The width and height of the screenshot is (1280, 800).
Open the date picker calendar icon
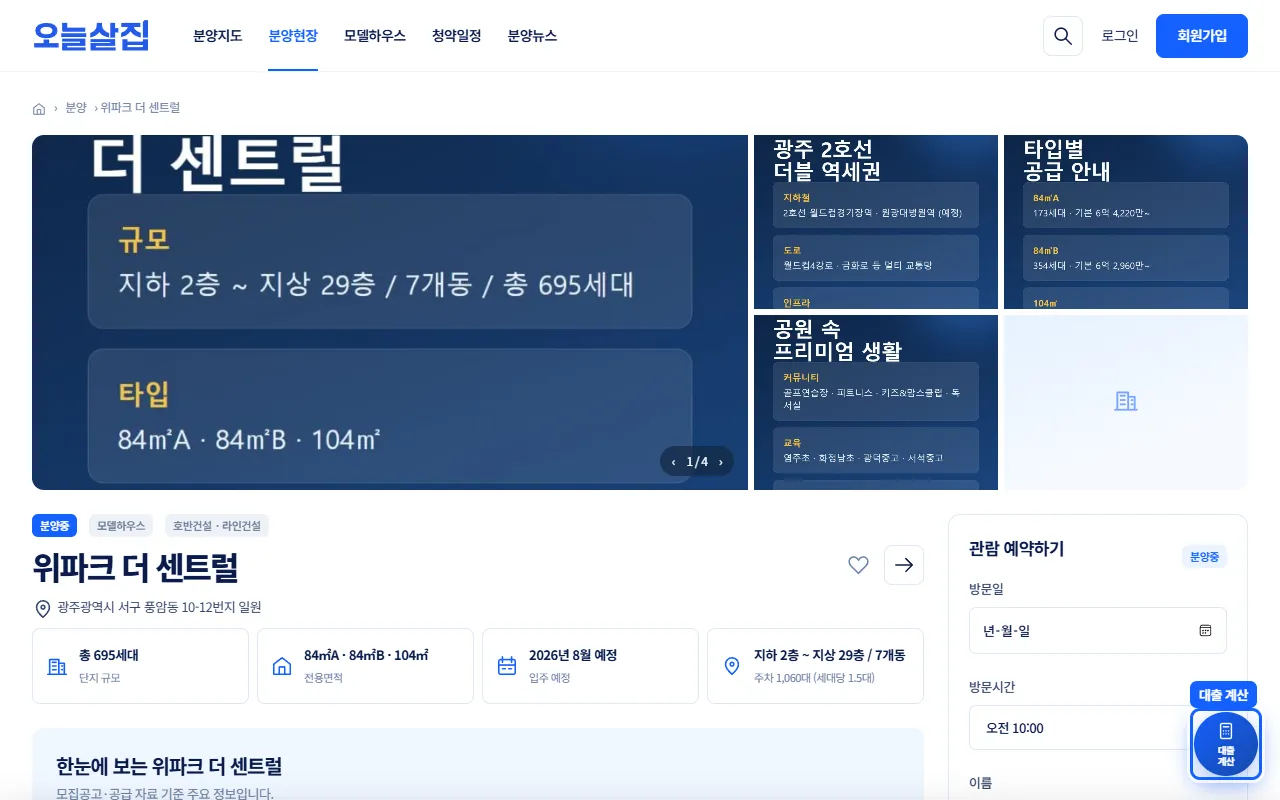pos(1205,631)
